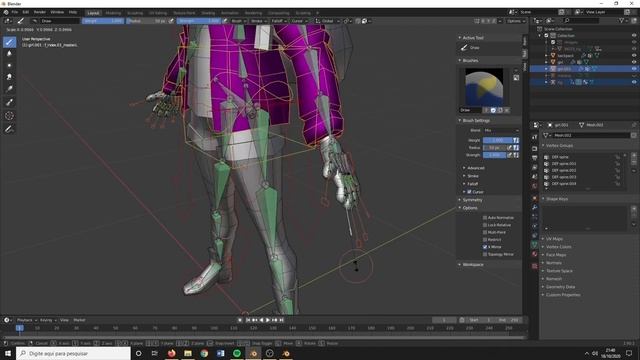Open the Blend mode Mix dropdown

click(x=501, y=130)
